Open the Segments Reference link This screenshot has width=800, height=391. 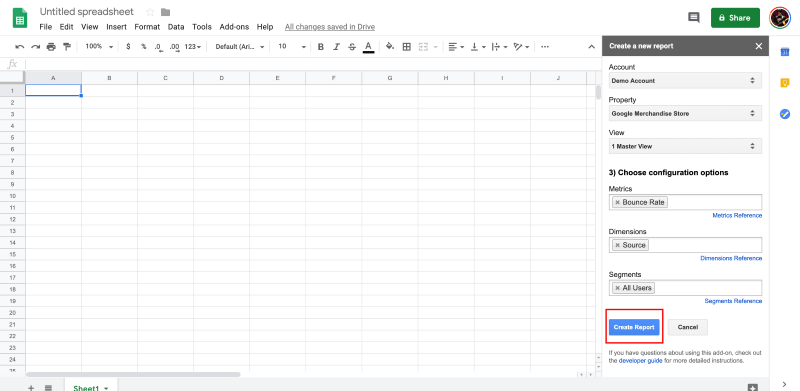[733, 301]
